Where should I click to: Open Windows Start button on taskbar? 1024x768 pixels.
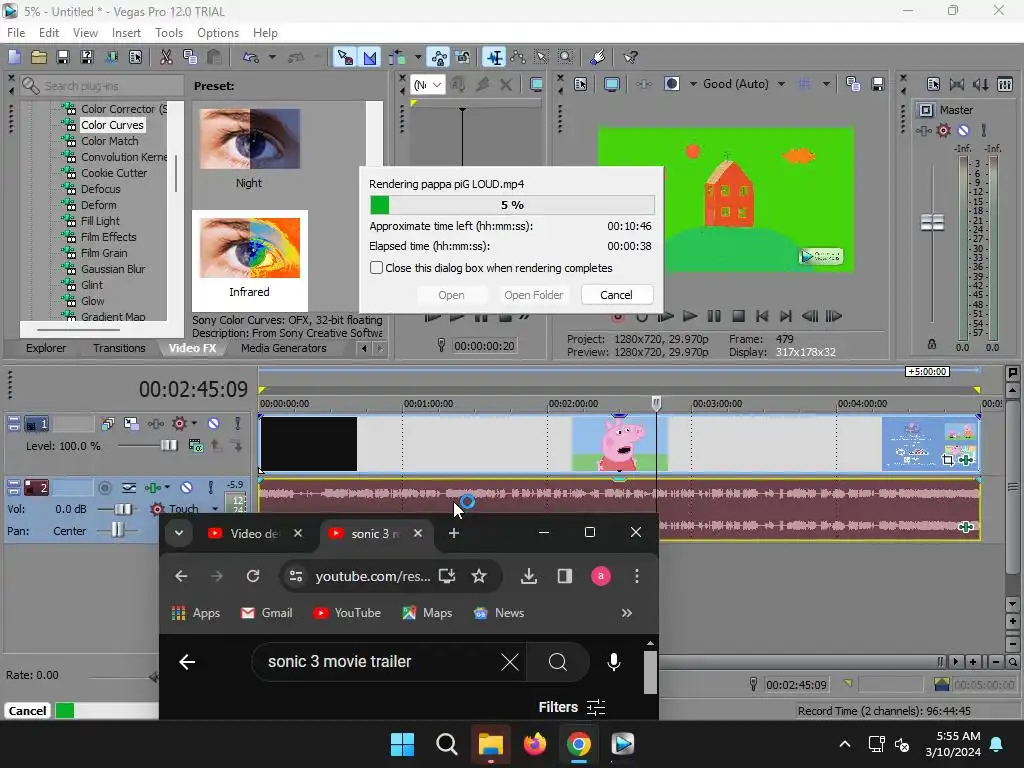(402, 744)
